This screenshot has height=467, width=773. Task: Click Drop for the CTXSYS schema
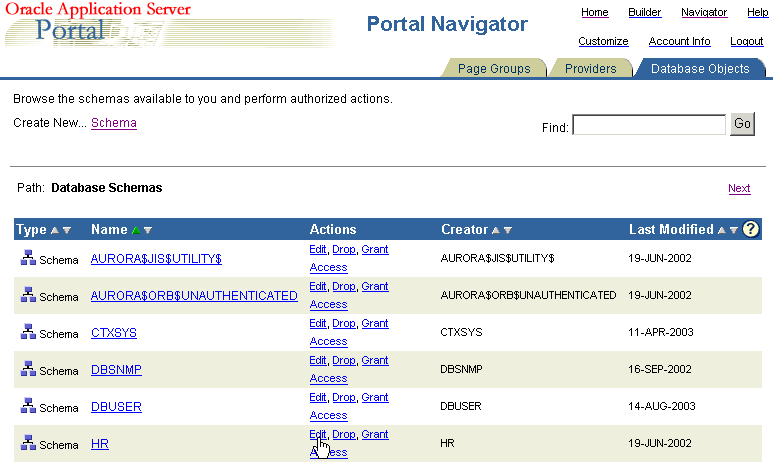344,323
